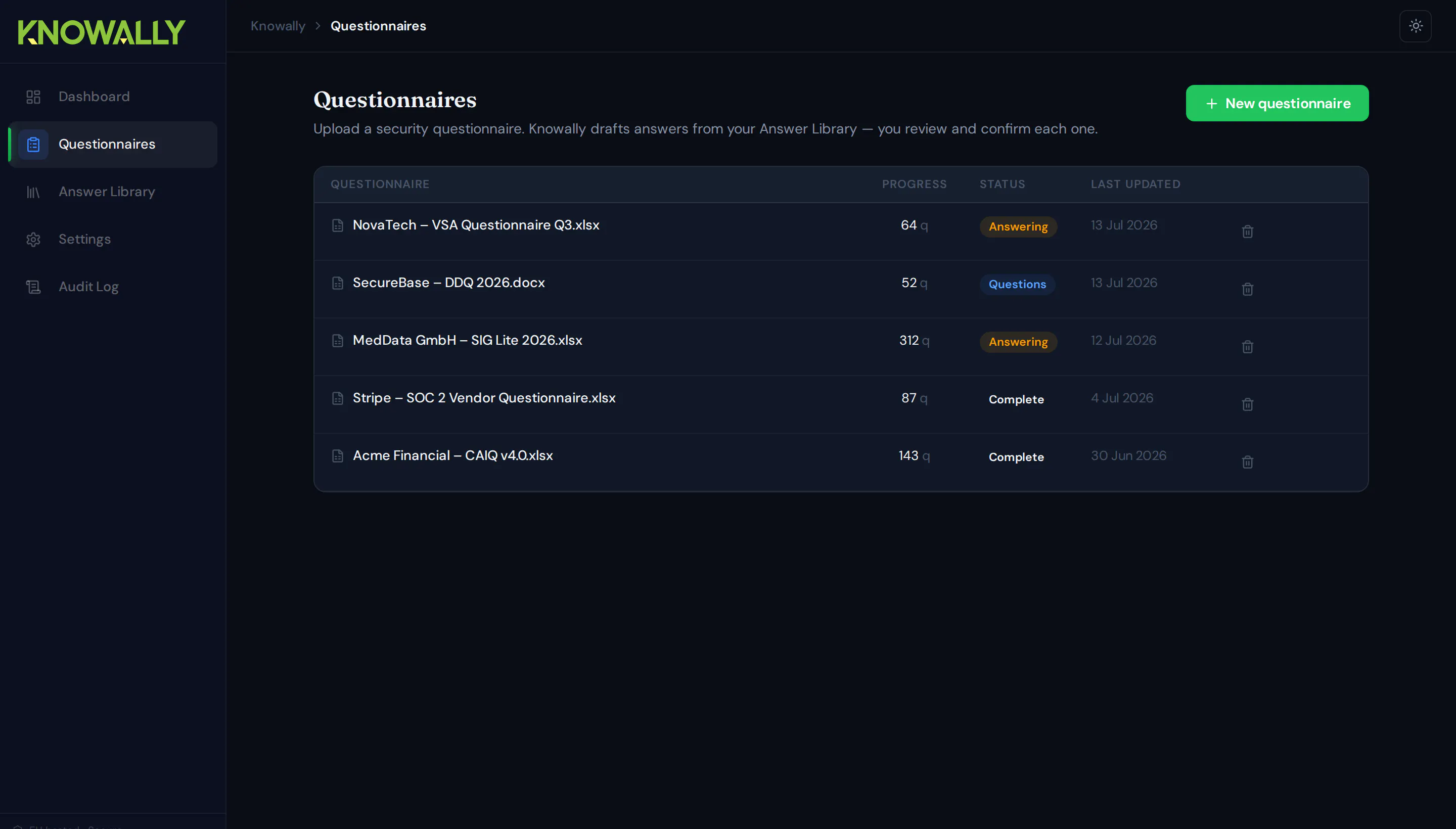The height and width of the screenshot is (829, 1456).
Task: Click the Dashboard grid icon
Action: pos(33,97)
